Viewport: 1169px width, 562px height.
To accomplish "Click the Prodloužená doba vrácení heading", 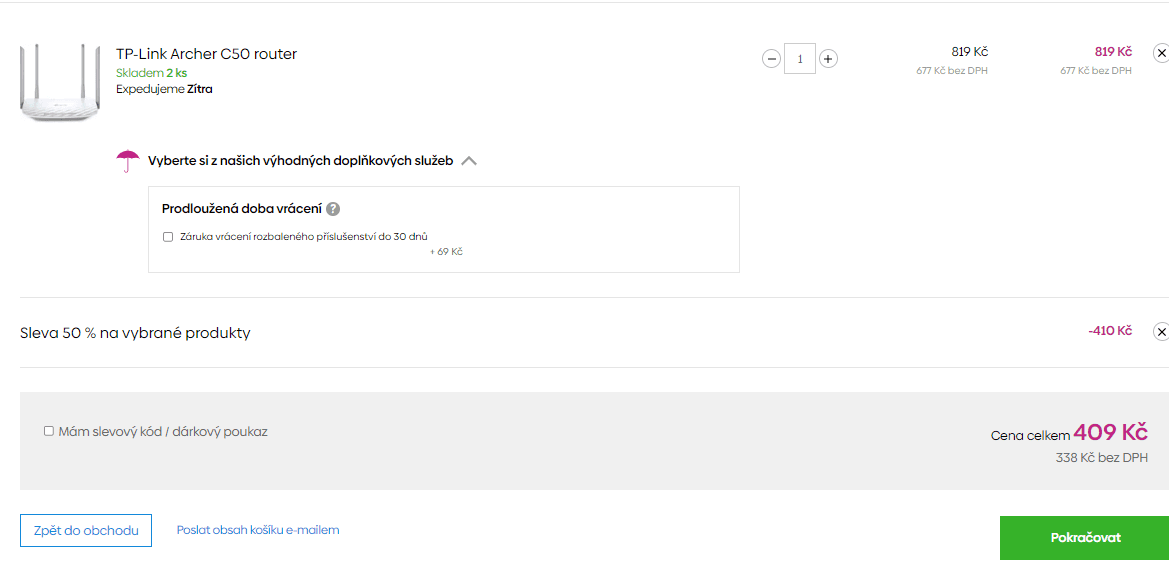I will tap(242, 209).
